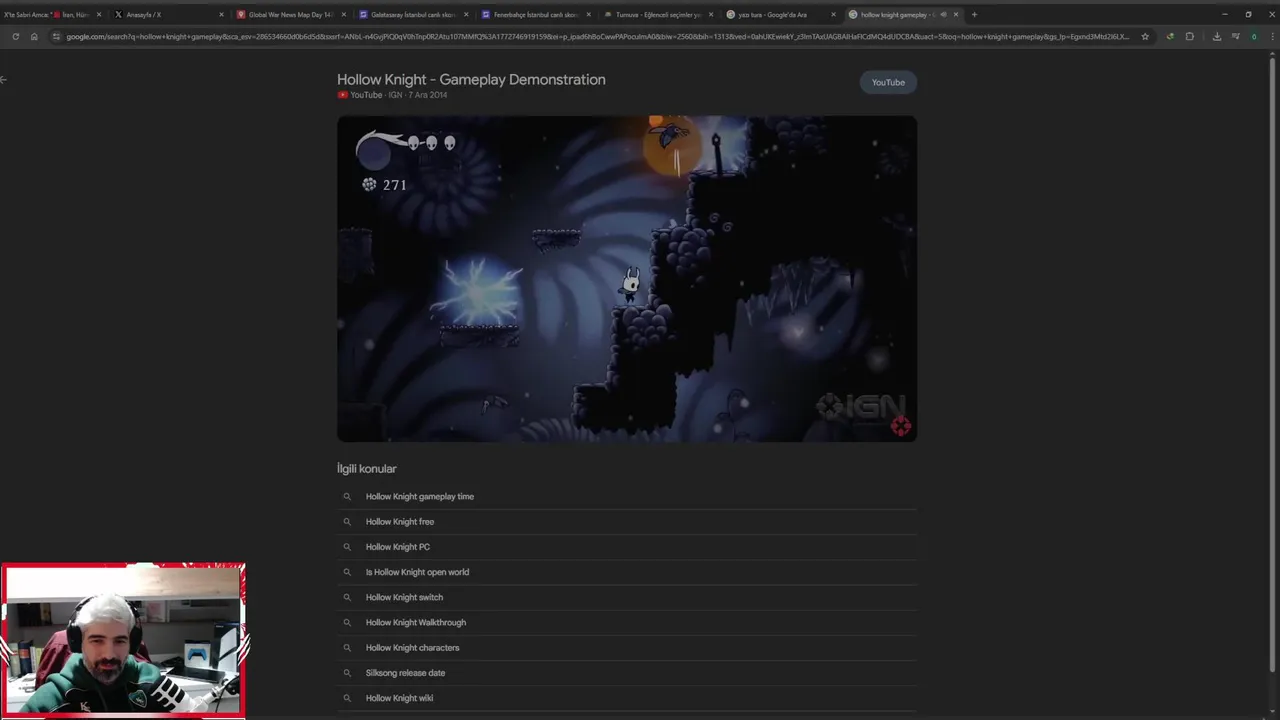Viewport: 1280px width, 720px height.
Task: Open the Extensions puzzle icon
Action: pos(1189,37)
